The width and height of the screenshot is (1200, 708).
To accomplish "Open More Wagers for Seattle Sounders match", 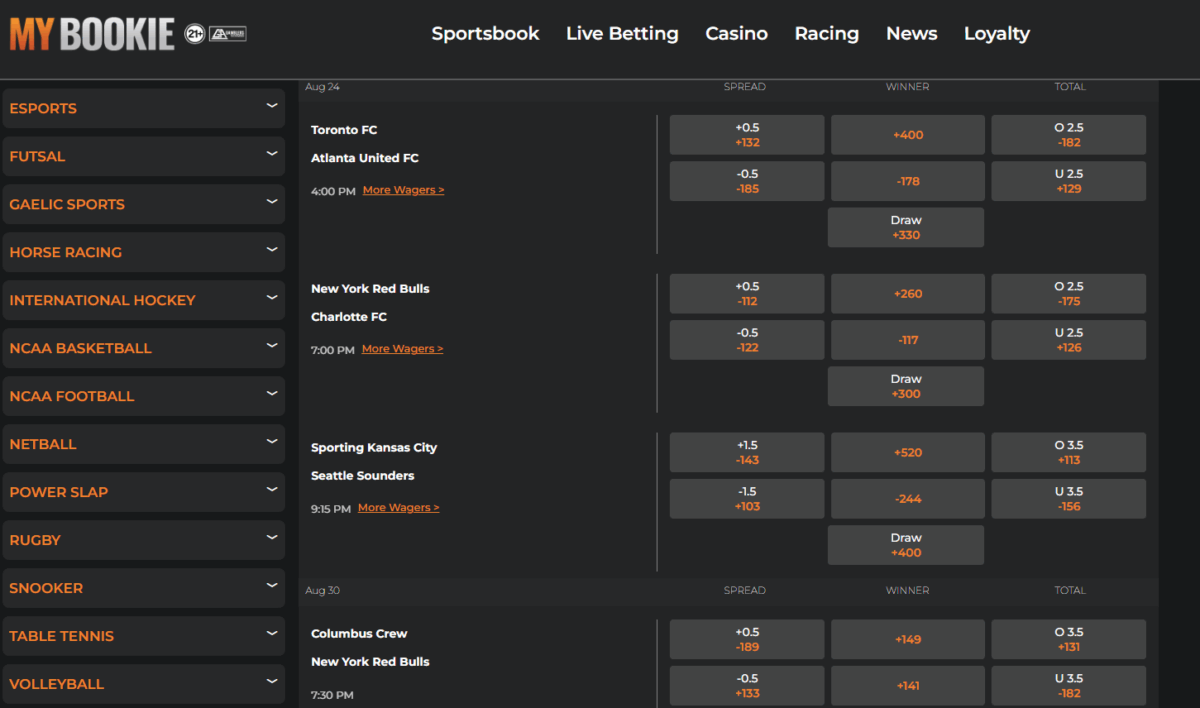I will pos(398,508).
